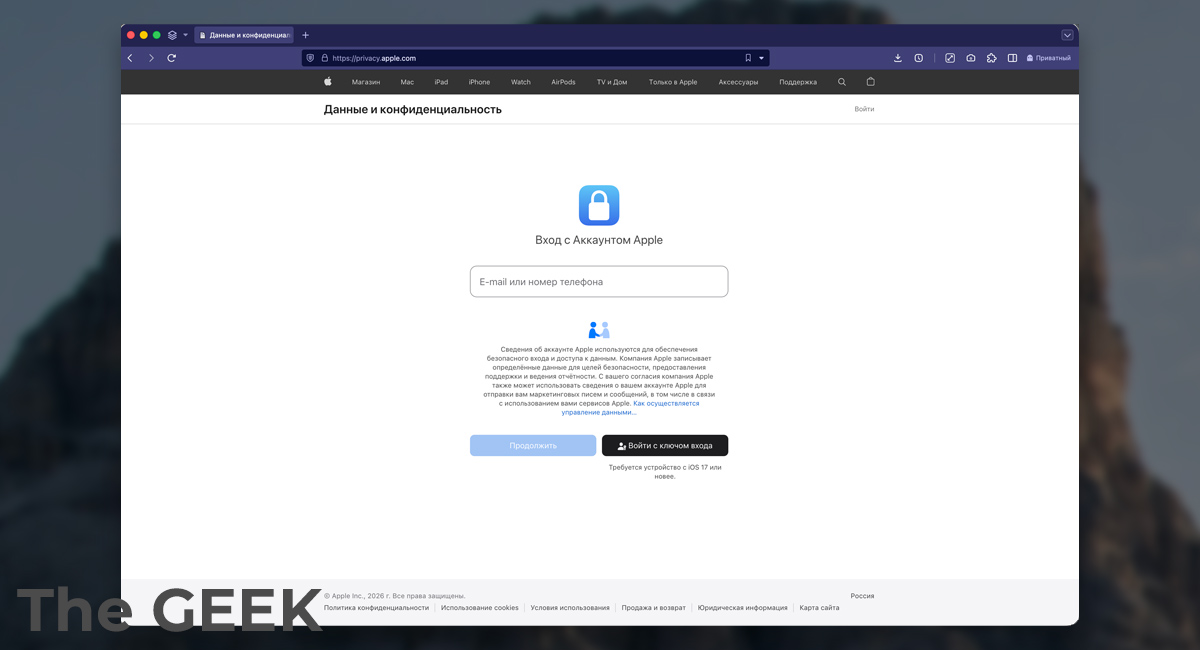Click the tracking protection shield icon
The height and width of the screenshot is (650, 1200).
[310, 58]
